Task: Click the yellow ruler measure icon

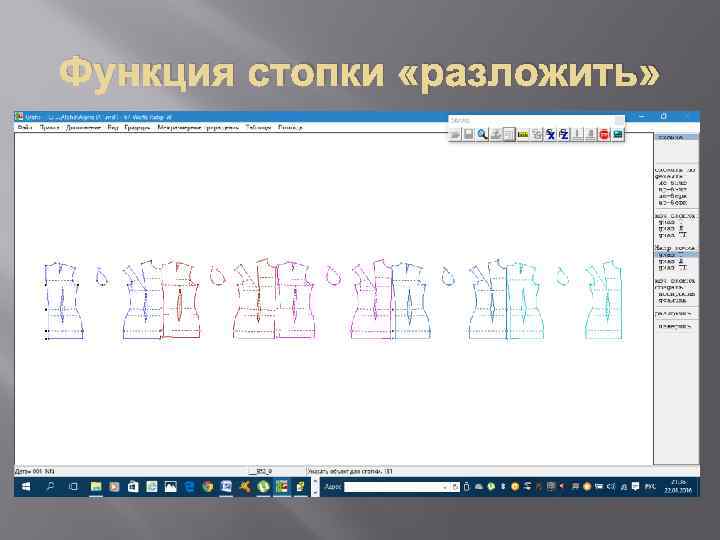Action: (x=523, y=134)
